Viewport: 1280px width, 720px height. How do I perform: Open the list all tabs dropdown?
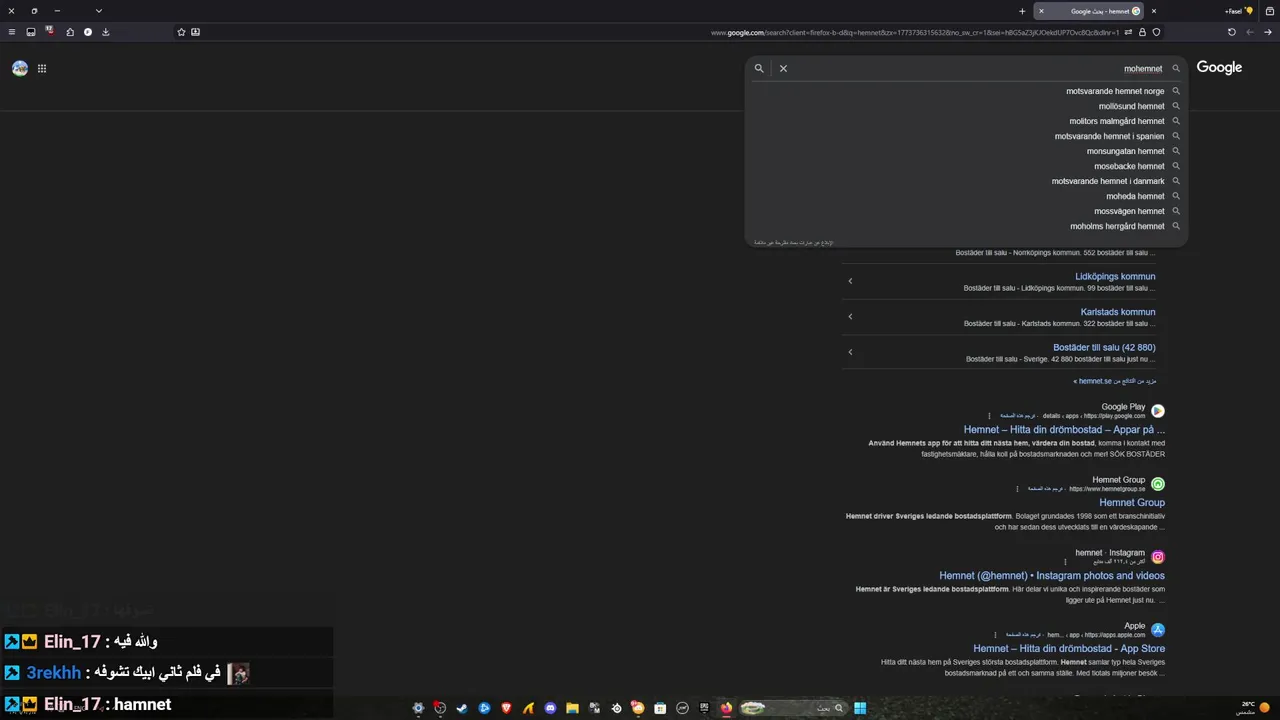tap(98, 11)
